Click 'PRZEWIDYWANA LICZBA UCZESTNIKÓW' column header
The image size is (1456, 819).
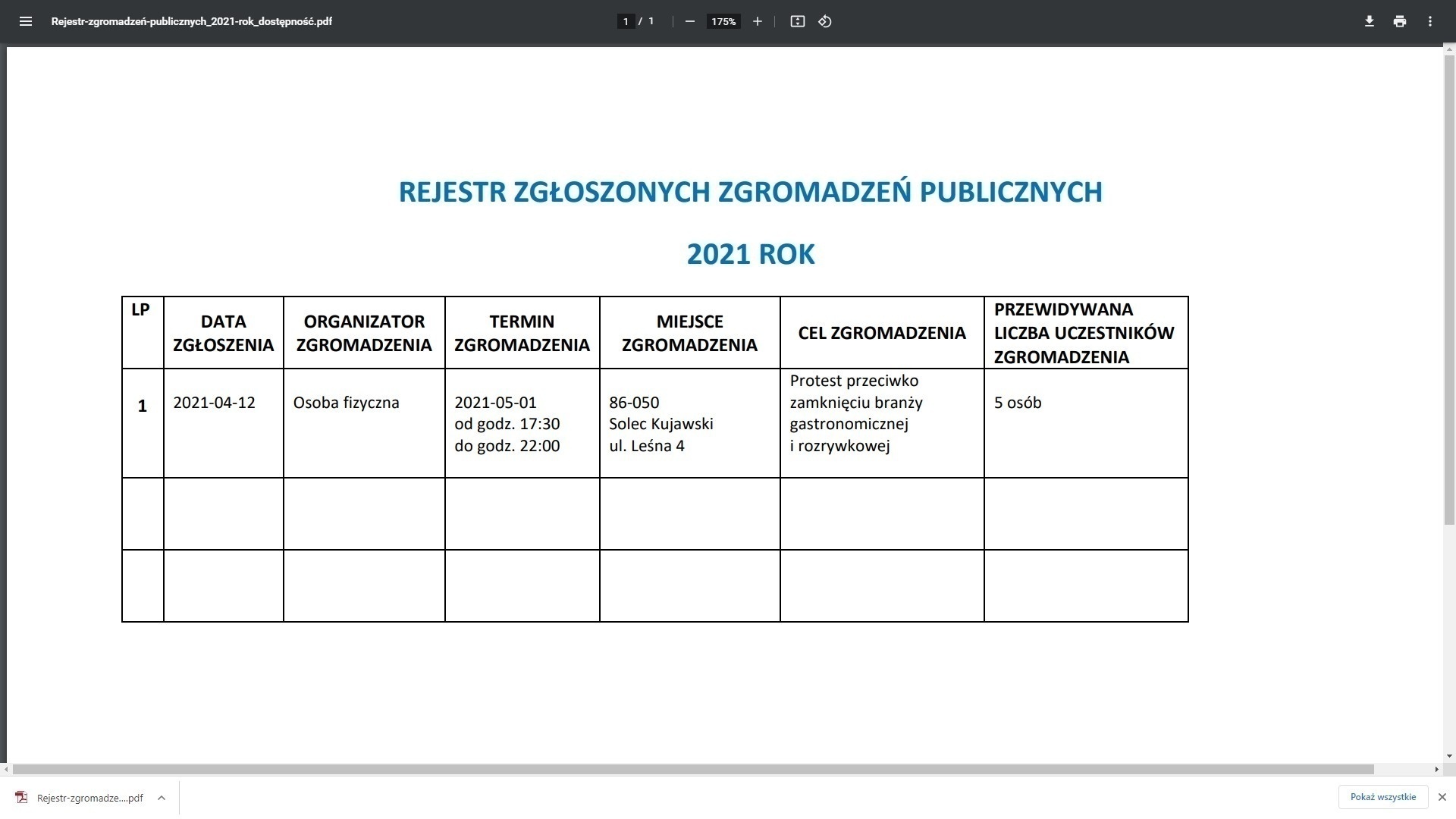pyautogui.click(x=1084, y=333)
